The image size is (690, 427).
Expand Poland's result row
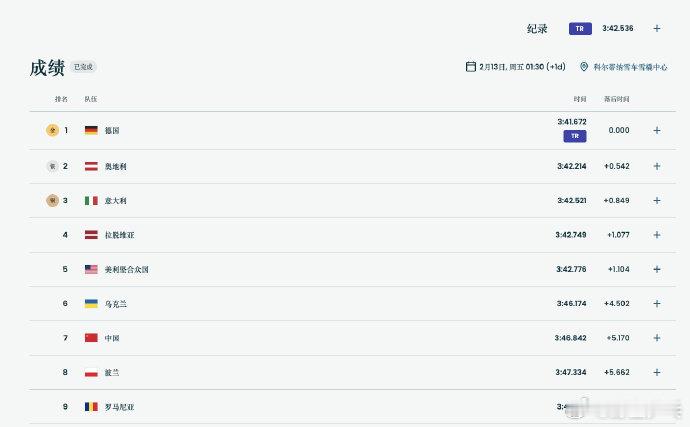click(x=657, y=372)
